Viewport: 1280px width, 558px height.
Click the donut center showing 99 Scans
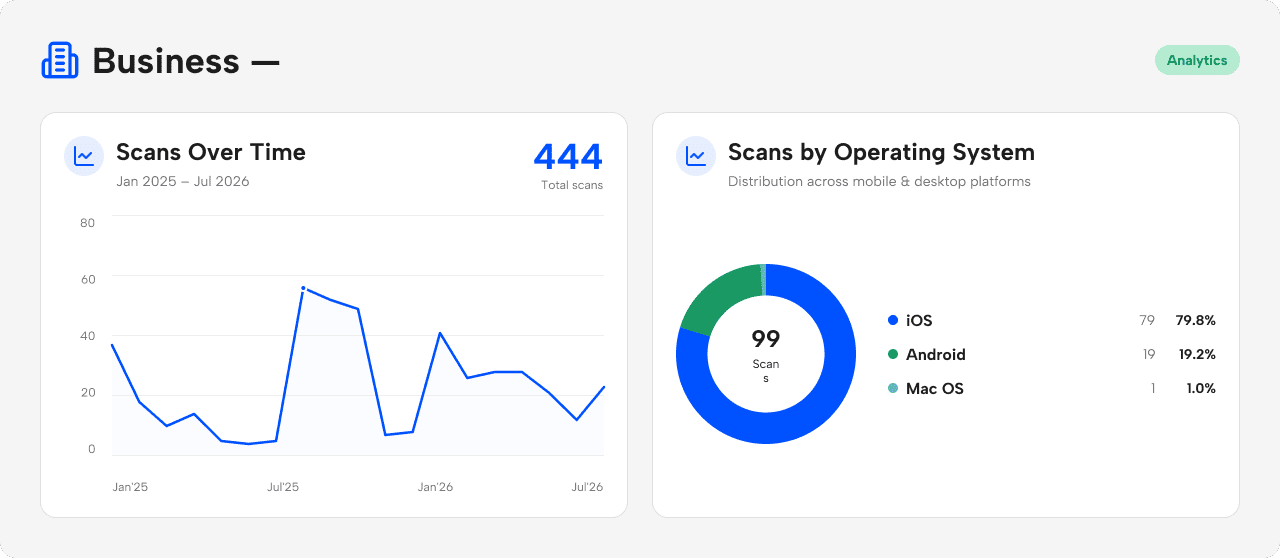point(766,354)
